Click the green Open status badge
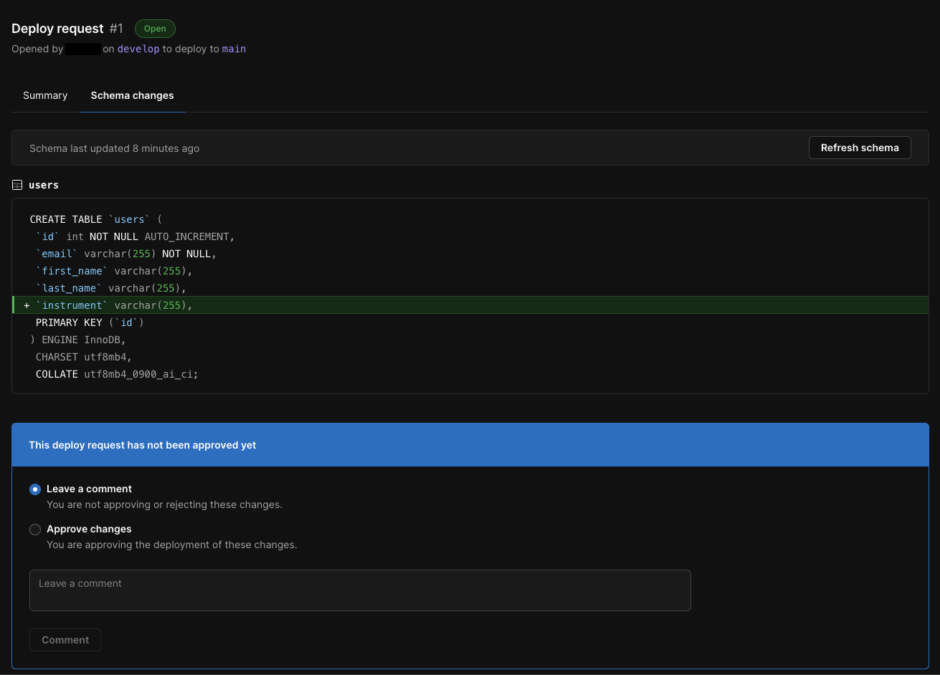This screenshot has width=940, height=675. click(x=154, y=29)
